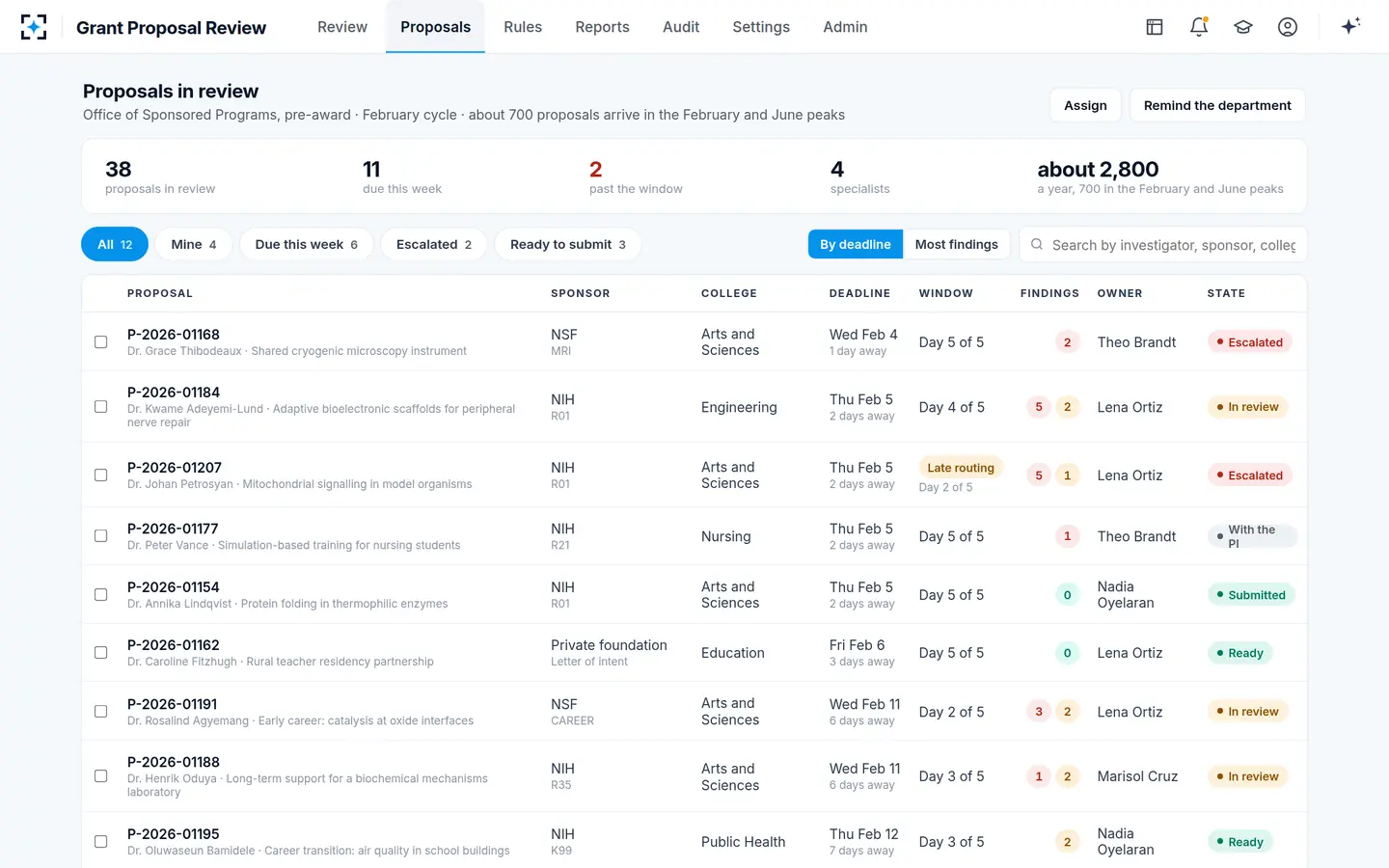1389x868 pixels.
Task: Click the DEADLINE column header
Action: [859, 293]
